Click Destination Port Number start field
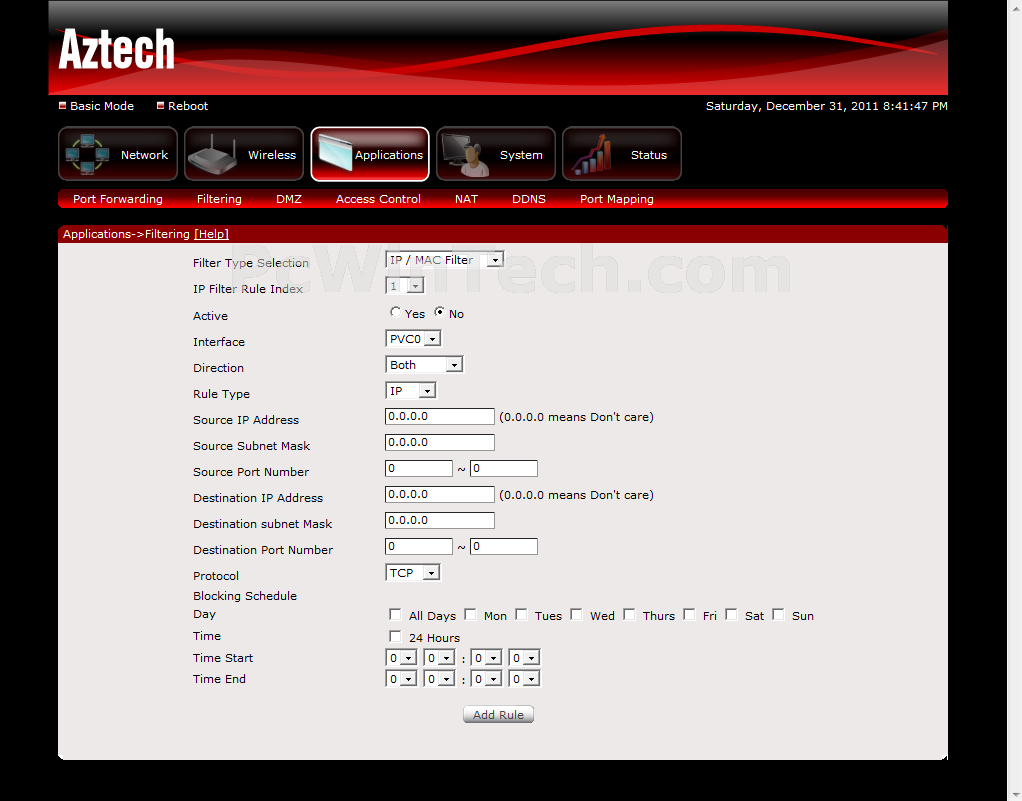 tap(419, 547)
